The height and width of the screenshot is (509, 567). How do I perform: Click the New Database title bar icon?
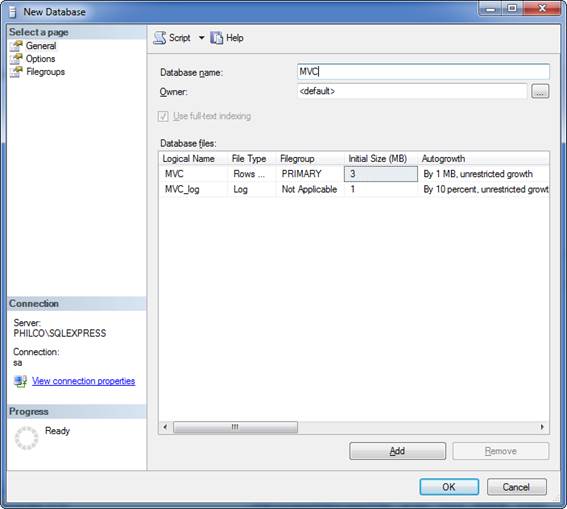pos(12,12)
